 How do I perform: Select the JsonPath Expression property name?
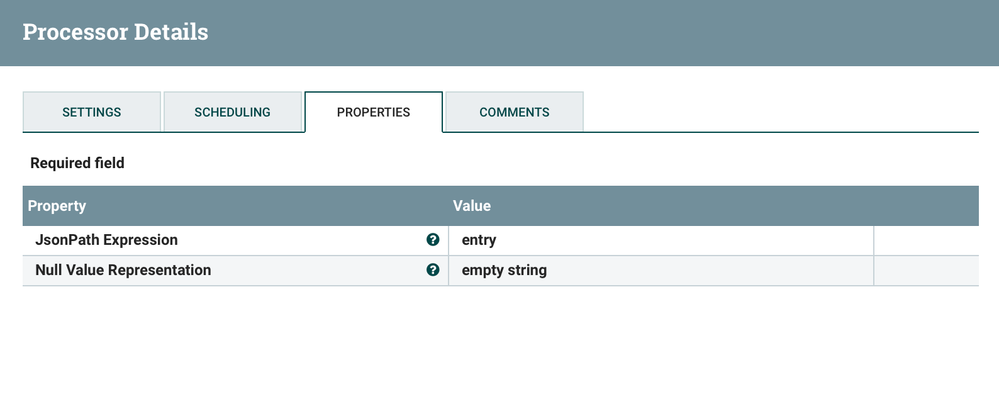pyautogui.click(x=106, y=241)
